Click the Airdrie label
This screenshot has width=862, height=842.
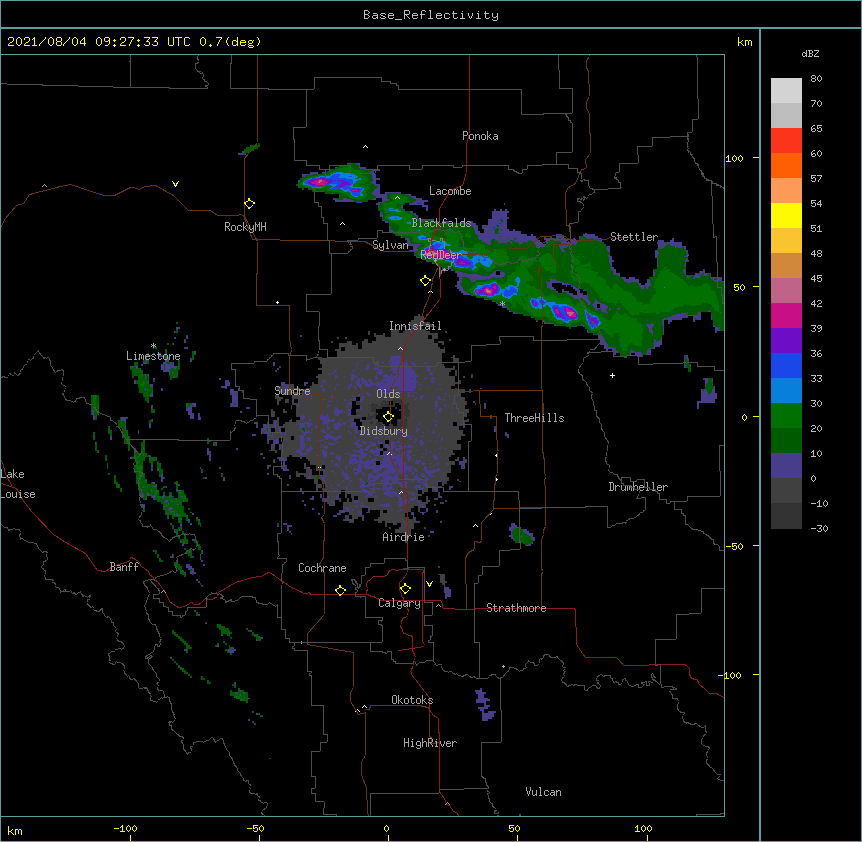(x=403, y=537)
